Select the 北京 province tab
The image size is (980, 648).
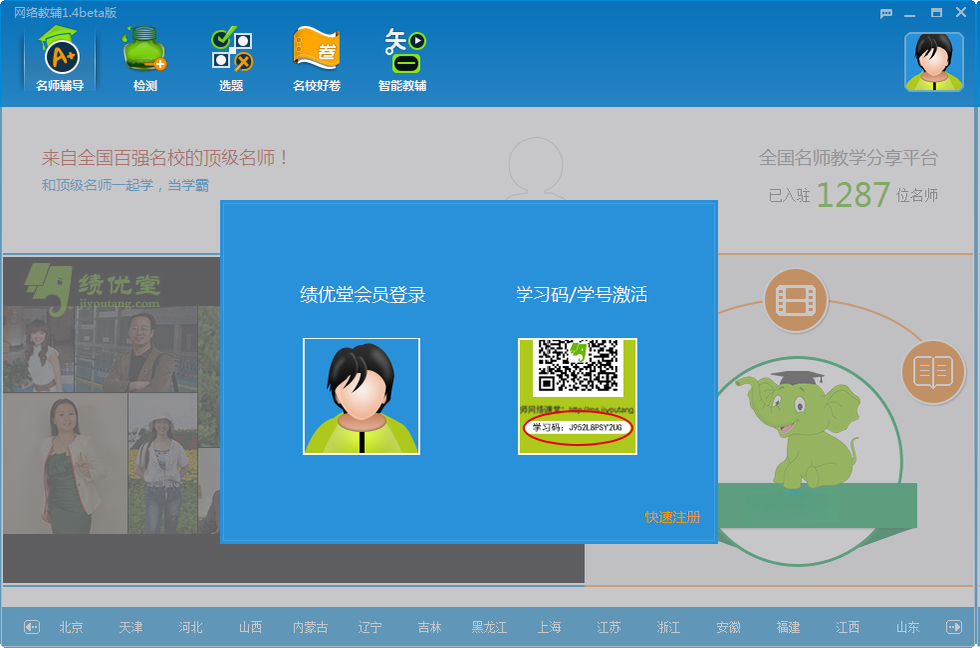71,627
